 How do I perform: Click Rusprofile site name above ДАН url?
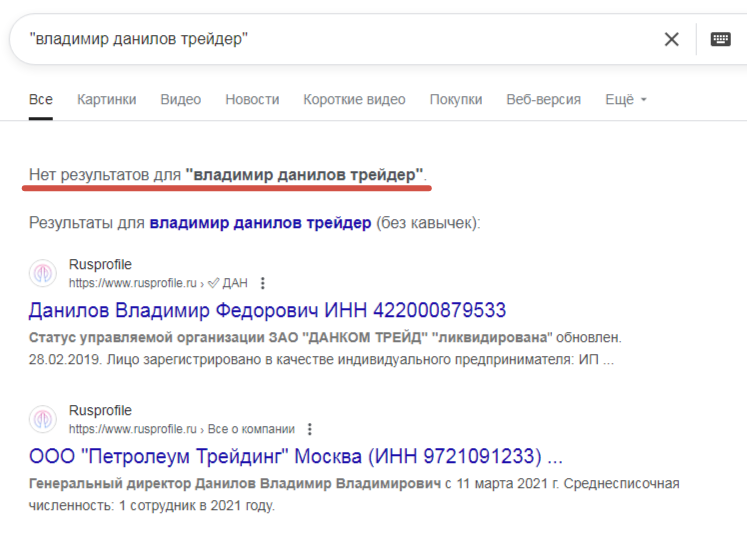100,264
